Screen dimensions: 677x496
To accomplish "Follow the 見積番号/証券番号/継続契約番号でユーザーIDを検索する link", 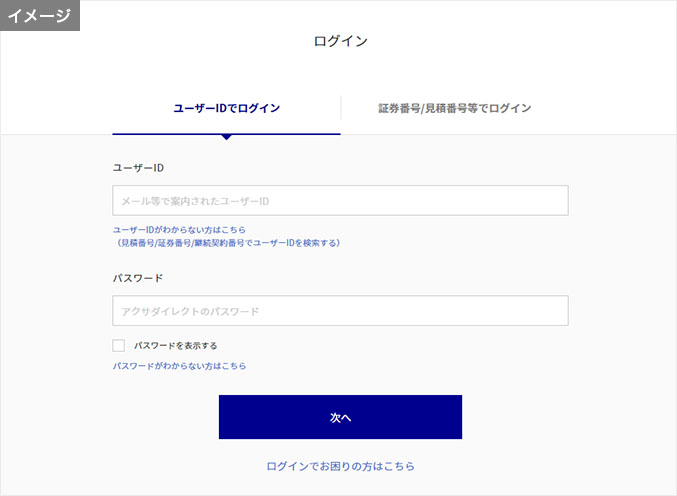I will tap(228, 243).
